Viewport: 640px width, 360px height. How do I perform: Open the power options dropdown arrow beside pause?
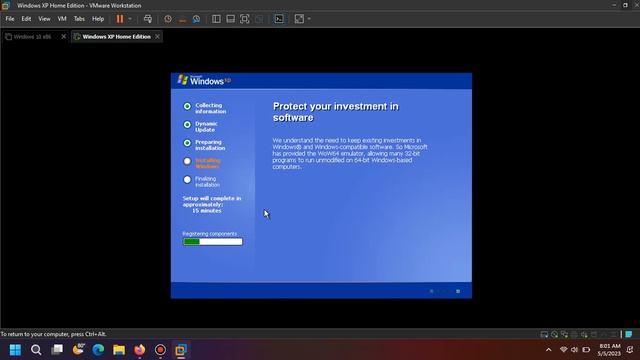(x=130, y=19)
